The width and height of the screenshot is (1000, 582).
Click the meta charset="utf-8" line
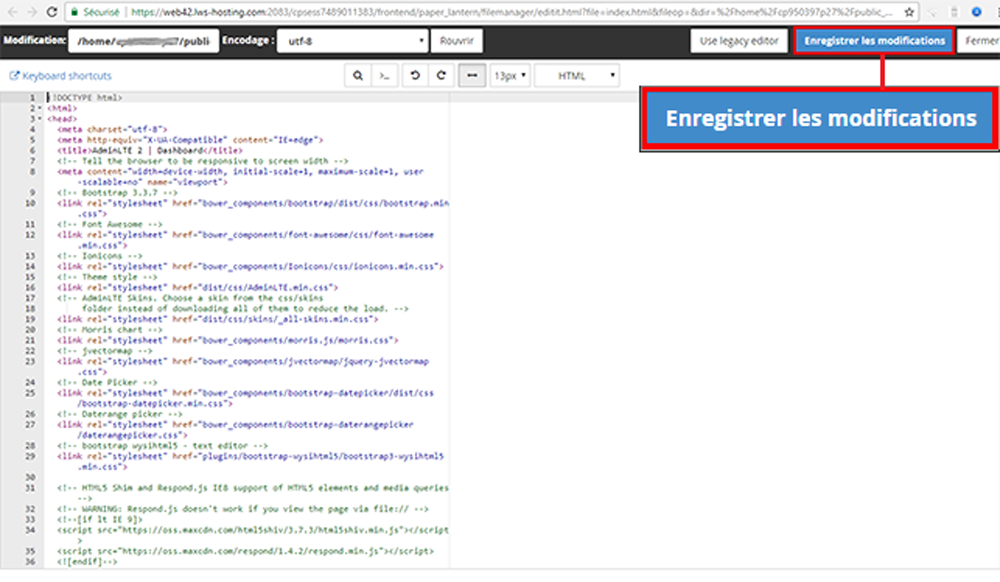click(112, 129)
